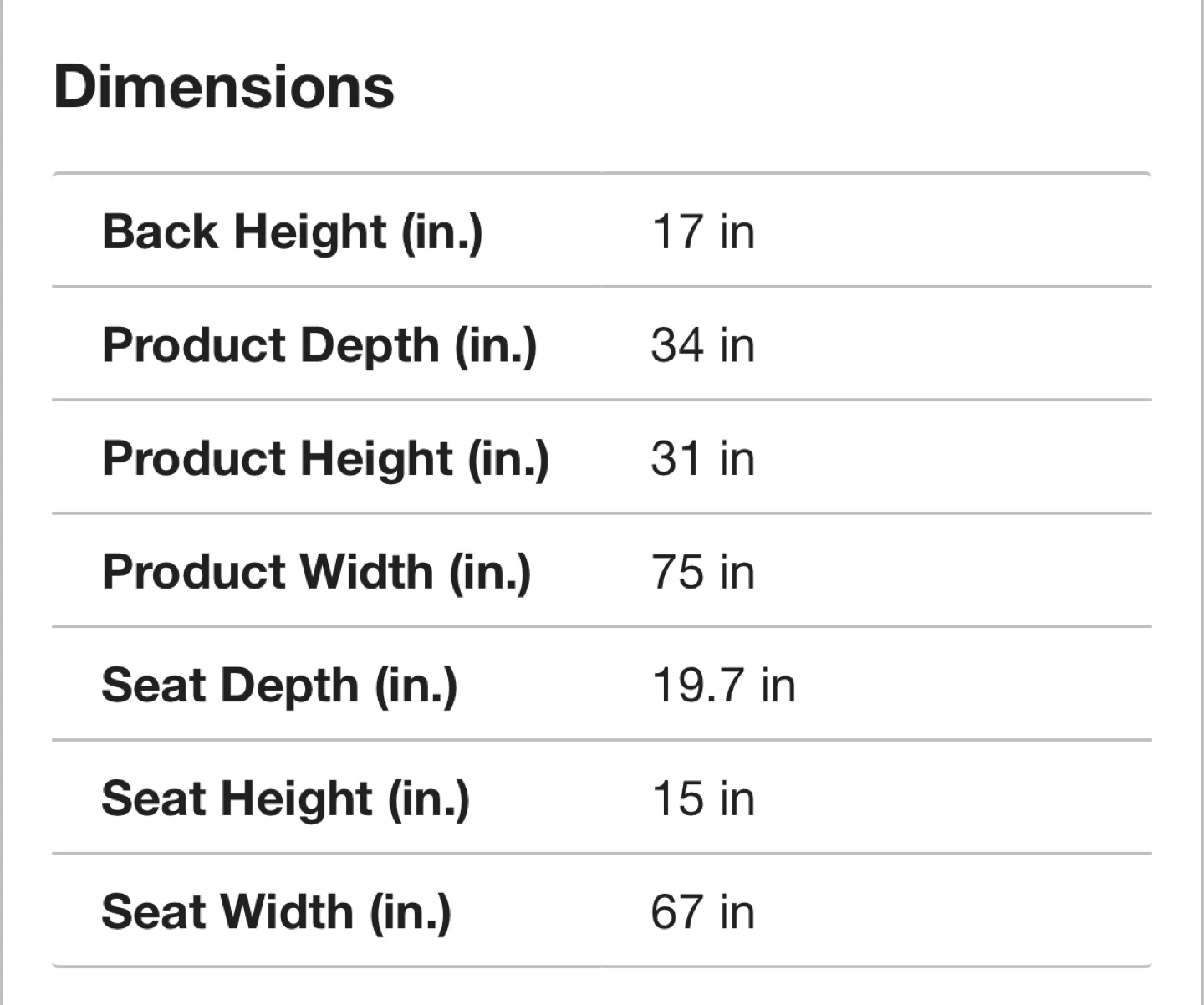Select the Product Height (in.) label
The height and width of the screenshot is (1005, 1204).
[x=325, y=459]
